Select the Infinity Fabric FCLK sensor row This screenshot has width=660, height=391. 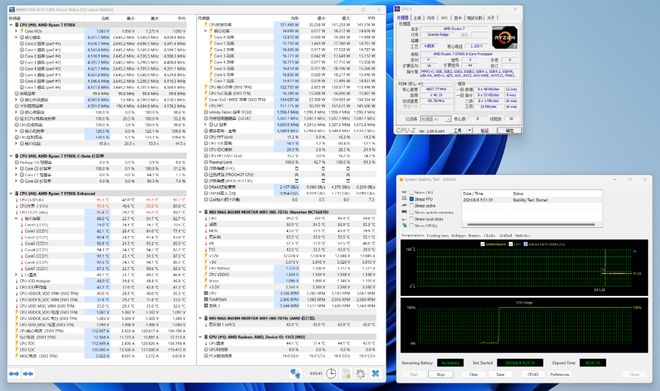point(290,112)
